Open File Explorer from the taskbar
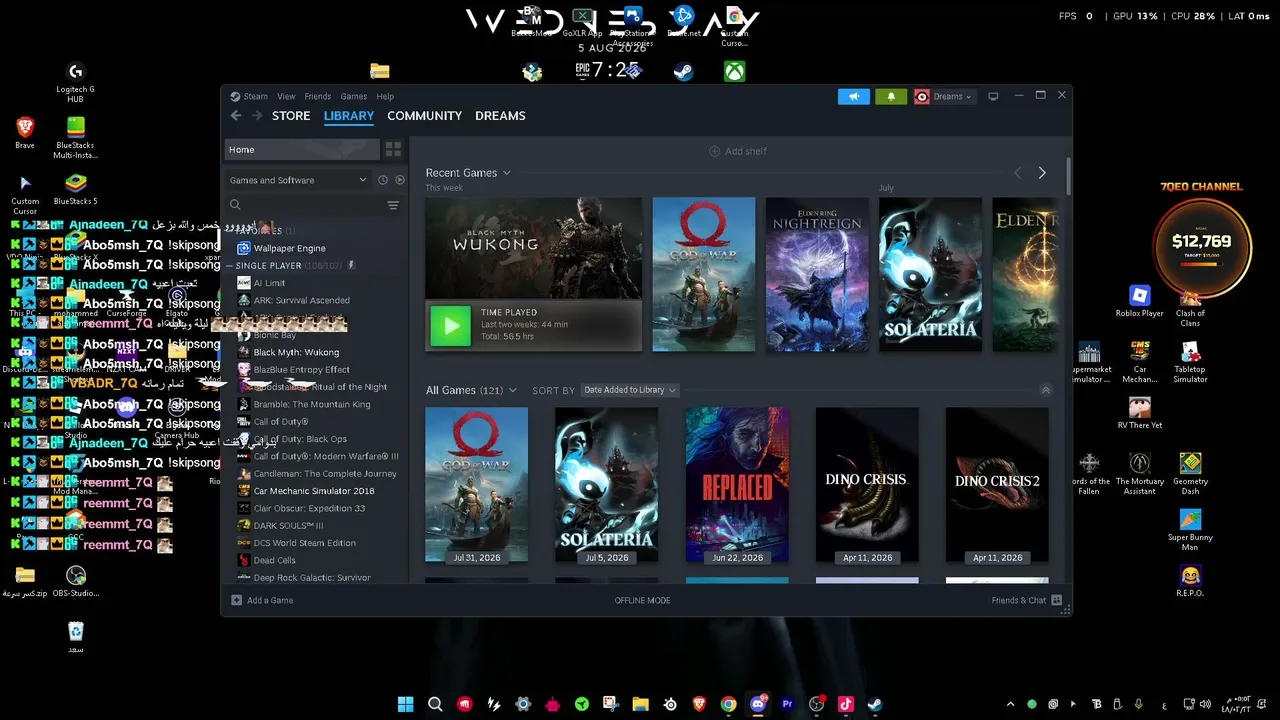Screen dimensions: 1280x720 tap(640, 704)
